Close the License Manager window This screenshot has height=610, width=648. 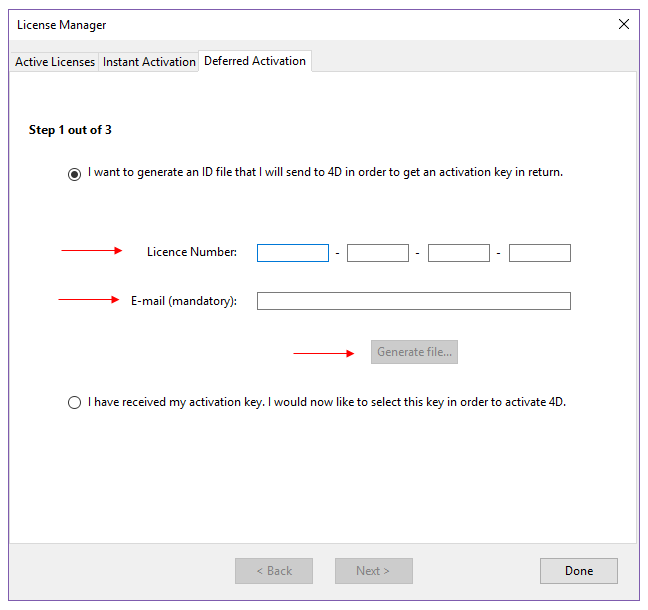[x=624, y=25]
